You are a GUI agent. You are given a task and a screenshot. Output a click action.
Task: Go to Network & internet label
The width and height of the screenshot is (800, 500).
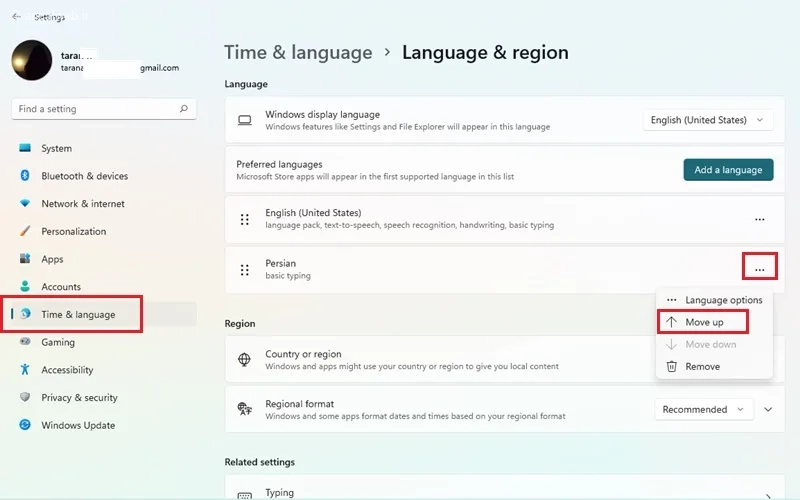83,204
